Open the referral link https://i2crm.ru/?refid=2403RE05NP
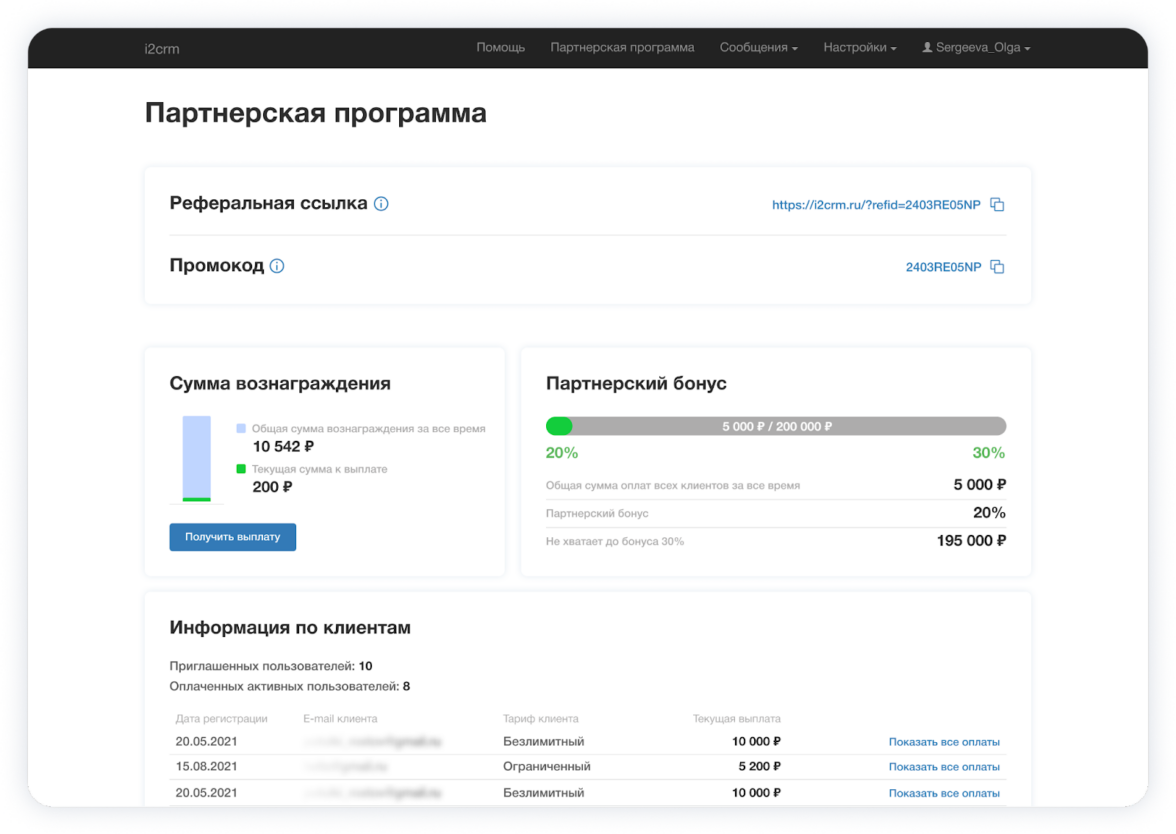The image size is (1176, 834). click(875, 205)
